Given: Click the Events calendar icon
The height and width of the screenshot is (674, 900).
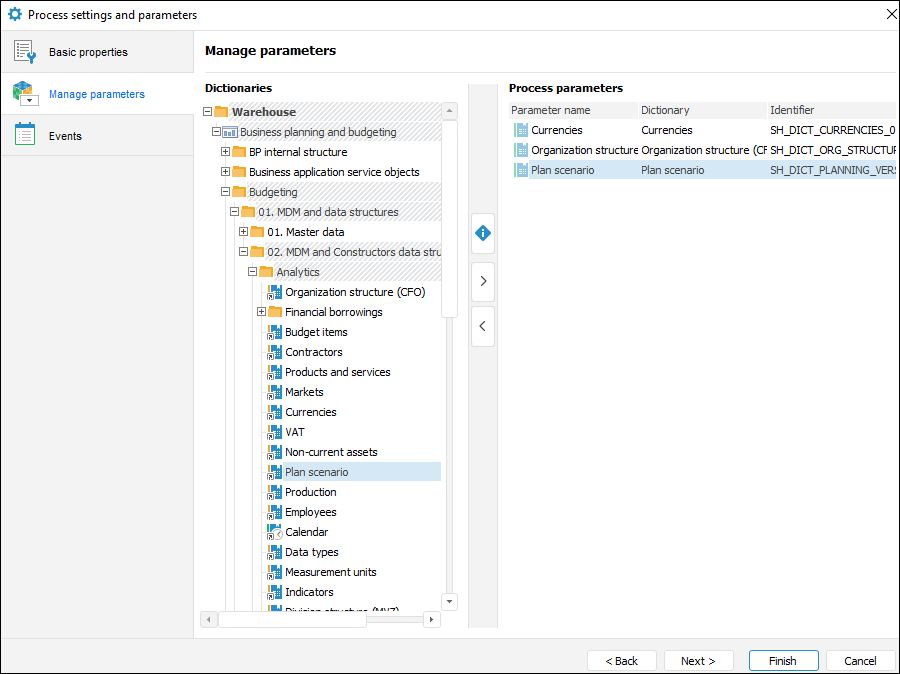Looking at the screenshot, I should [25, 135].
